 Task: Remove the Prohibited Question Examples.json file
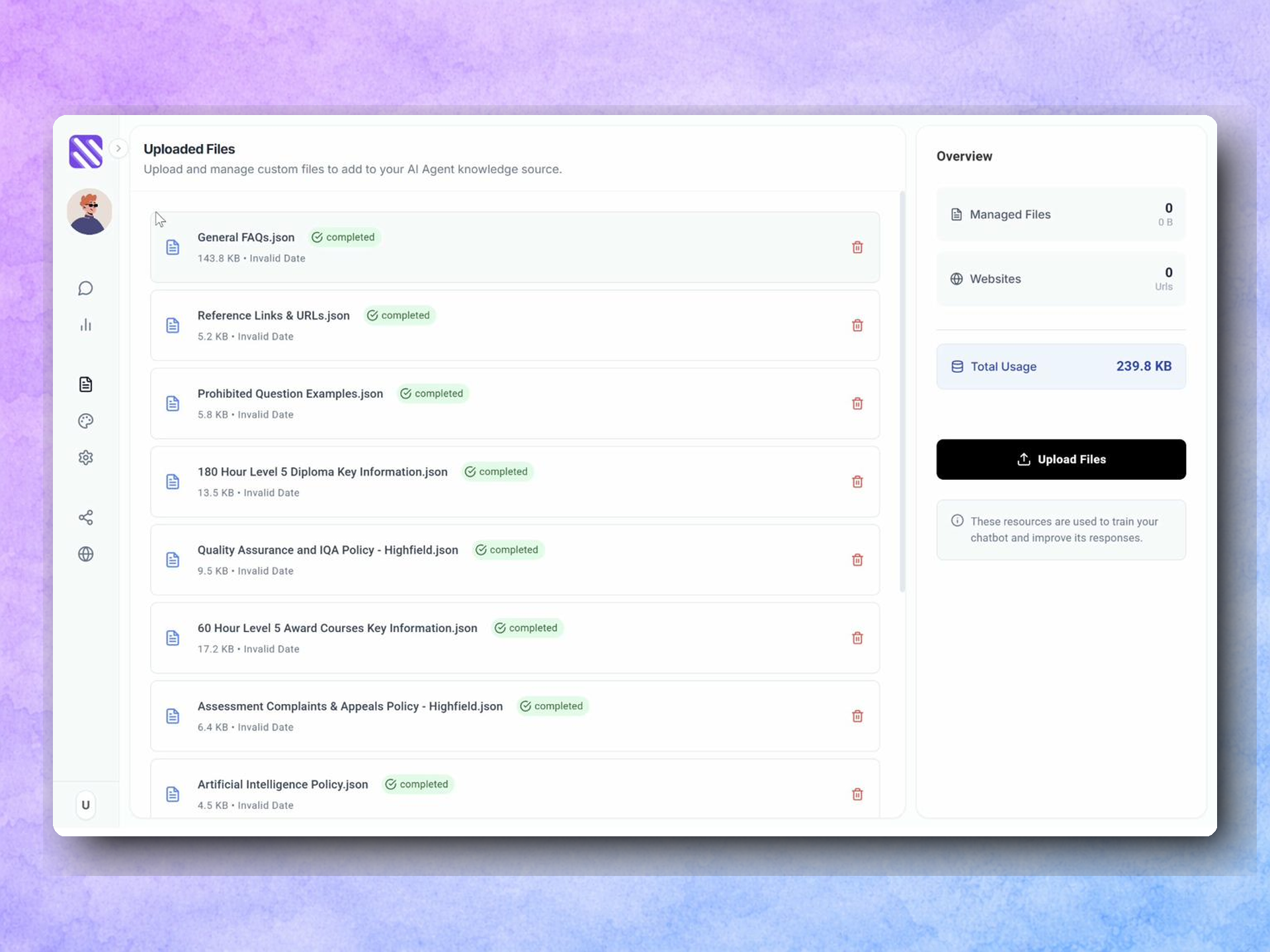point(857,403)
